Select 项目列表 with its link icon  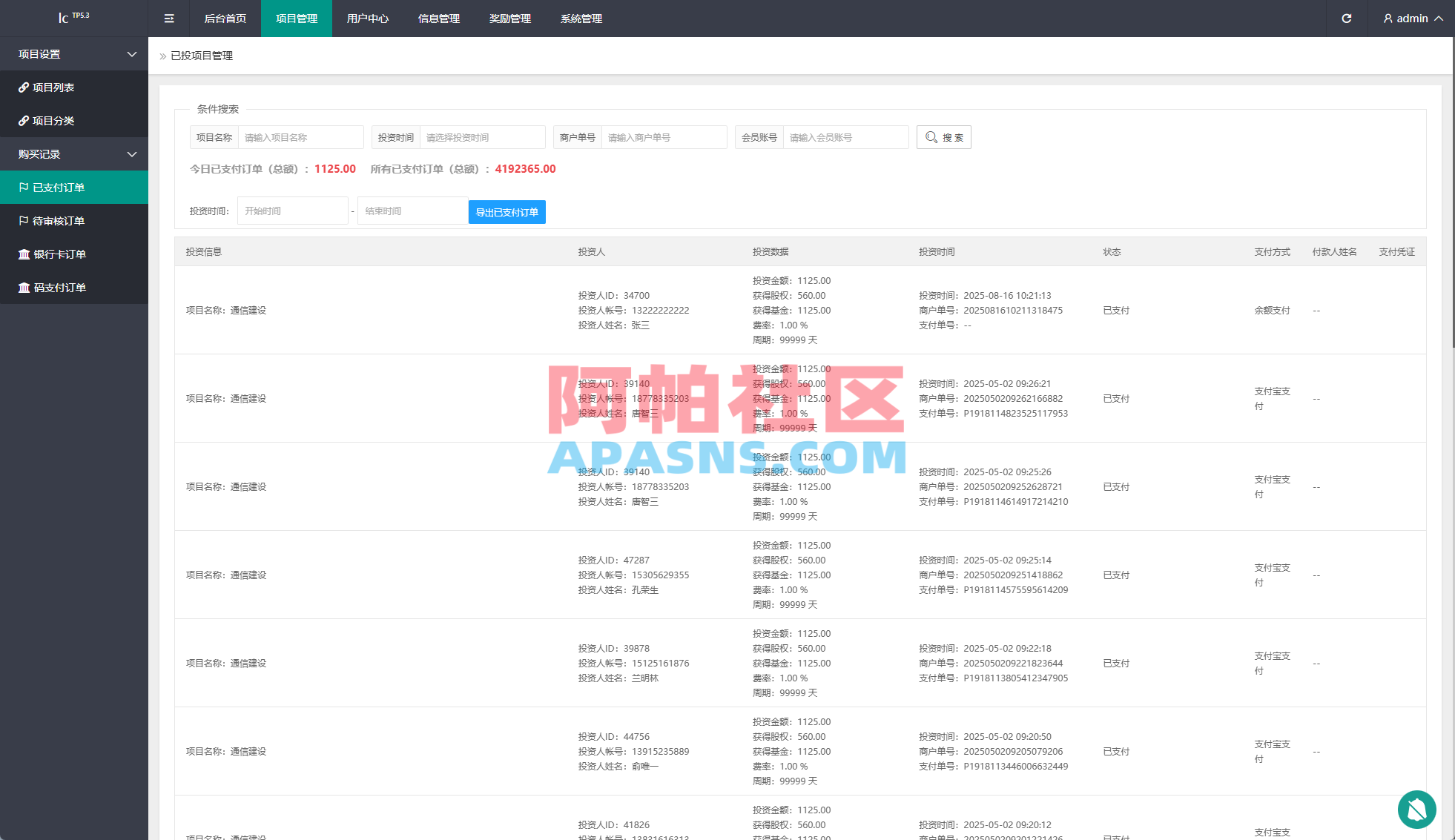click(24, 87)
